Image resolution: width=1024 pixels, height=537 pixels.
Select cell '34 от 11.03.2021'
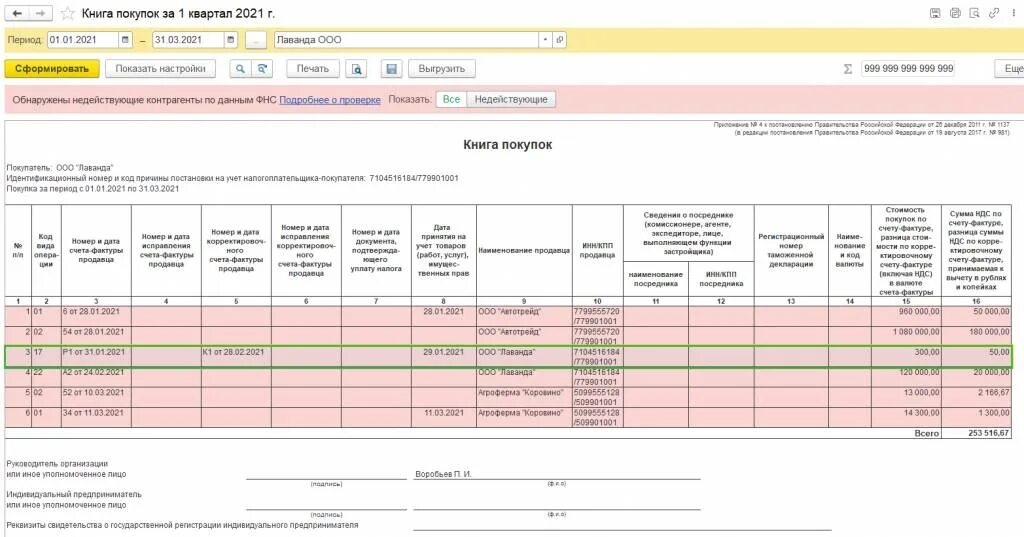(x=96, y=418)
